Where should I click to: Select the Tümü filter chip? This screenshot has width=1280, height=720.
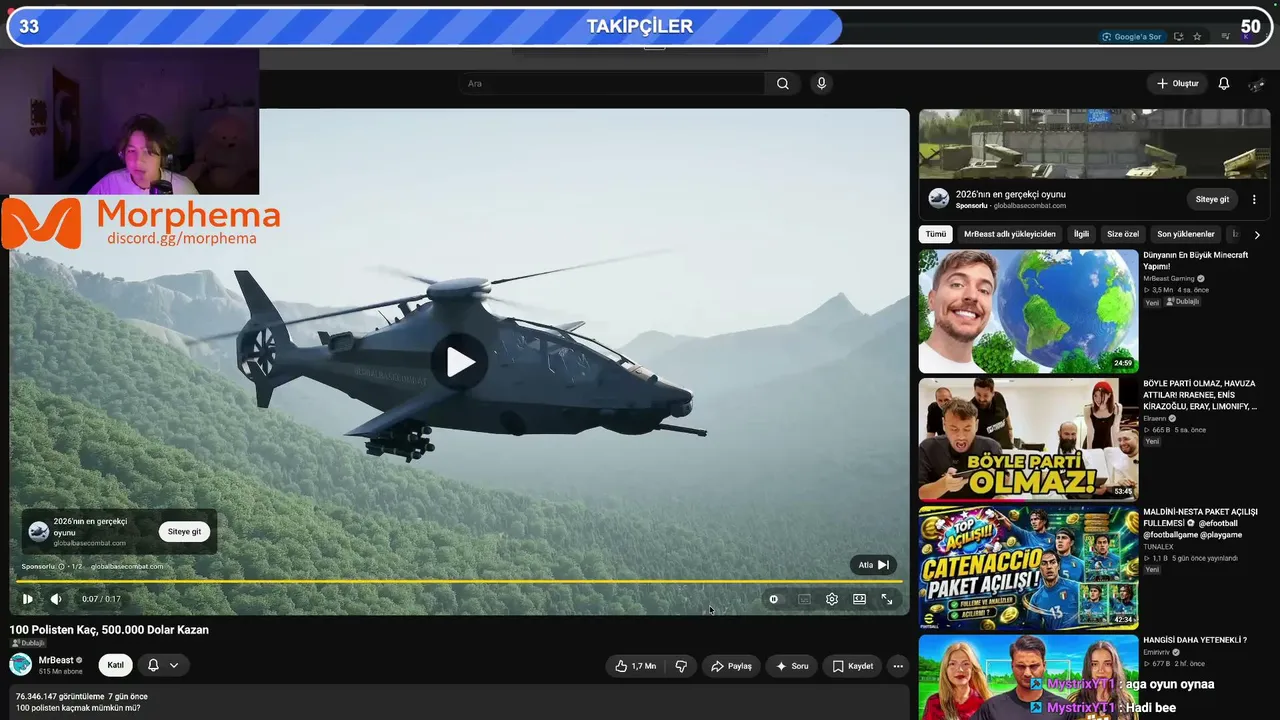(936, 234)
